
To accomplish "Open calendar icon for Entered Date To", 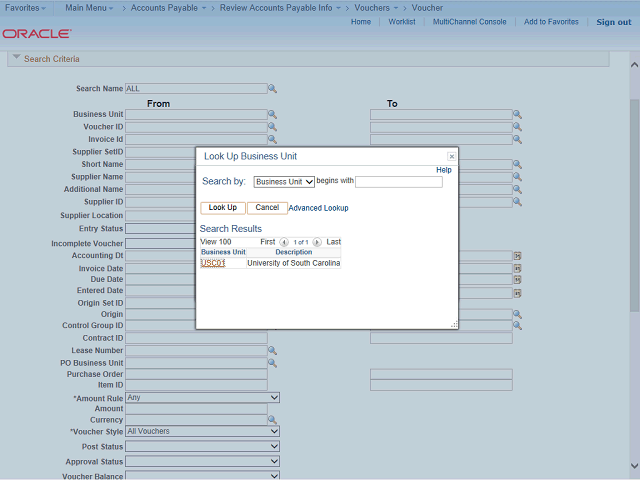I will point(518,293).
